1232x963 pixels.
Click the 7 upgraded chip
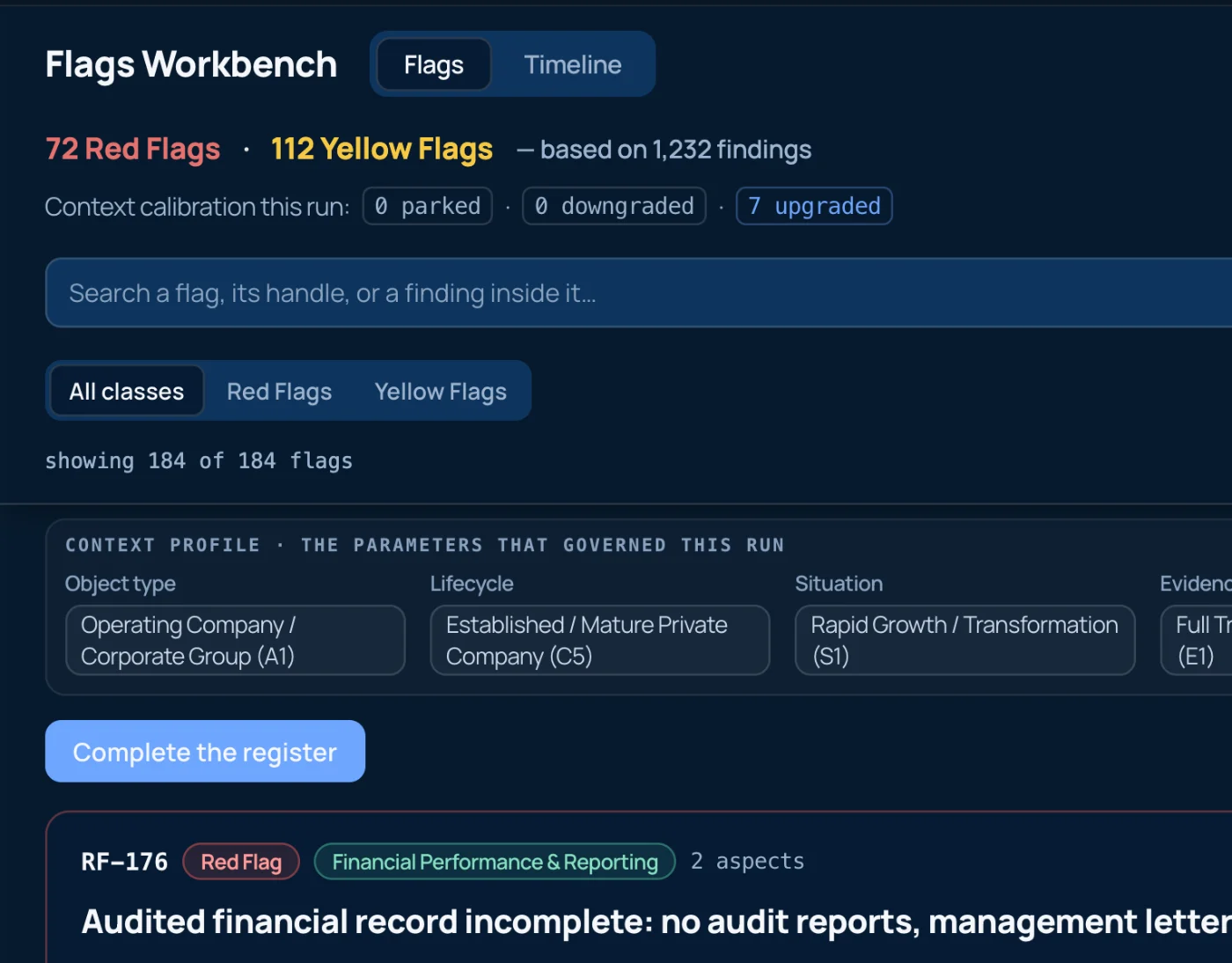(814, 206)
